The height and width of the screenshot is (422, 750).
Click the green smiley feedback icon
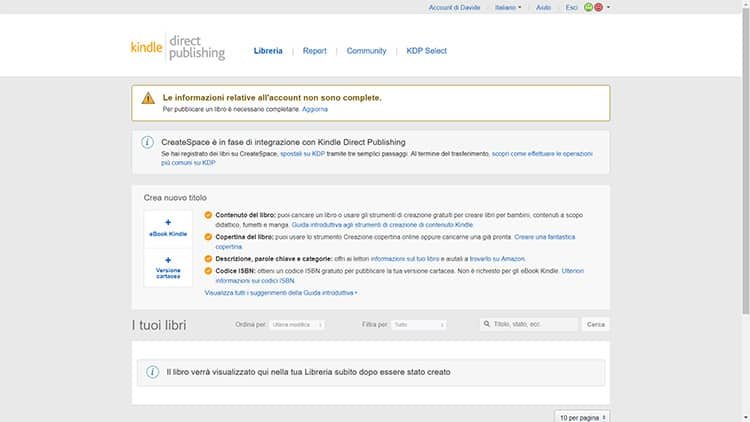point(588,7)
